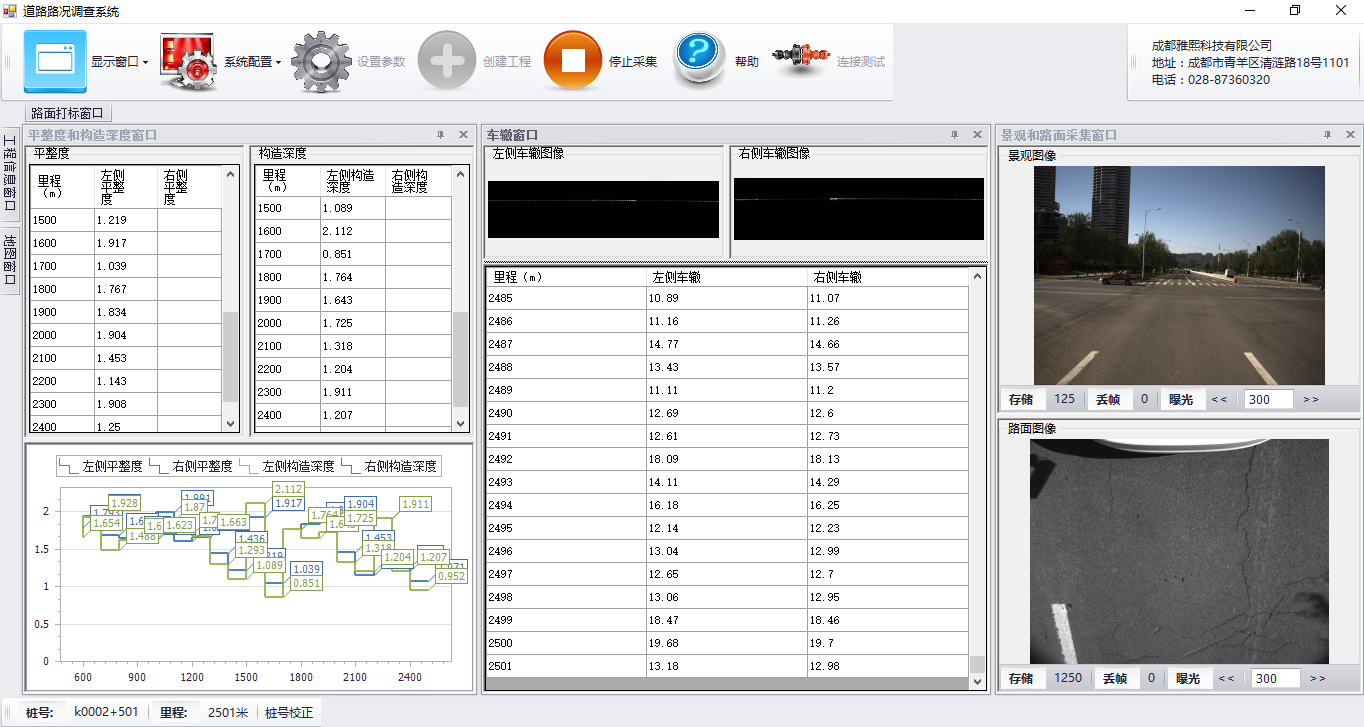Image resolution: width=1364 pixels, height=727 pixels.
Task: Open the 显示窗口 dropdown arrow
Action: pyautogui.click(x=145, y=62)
